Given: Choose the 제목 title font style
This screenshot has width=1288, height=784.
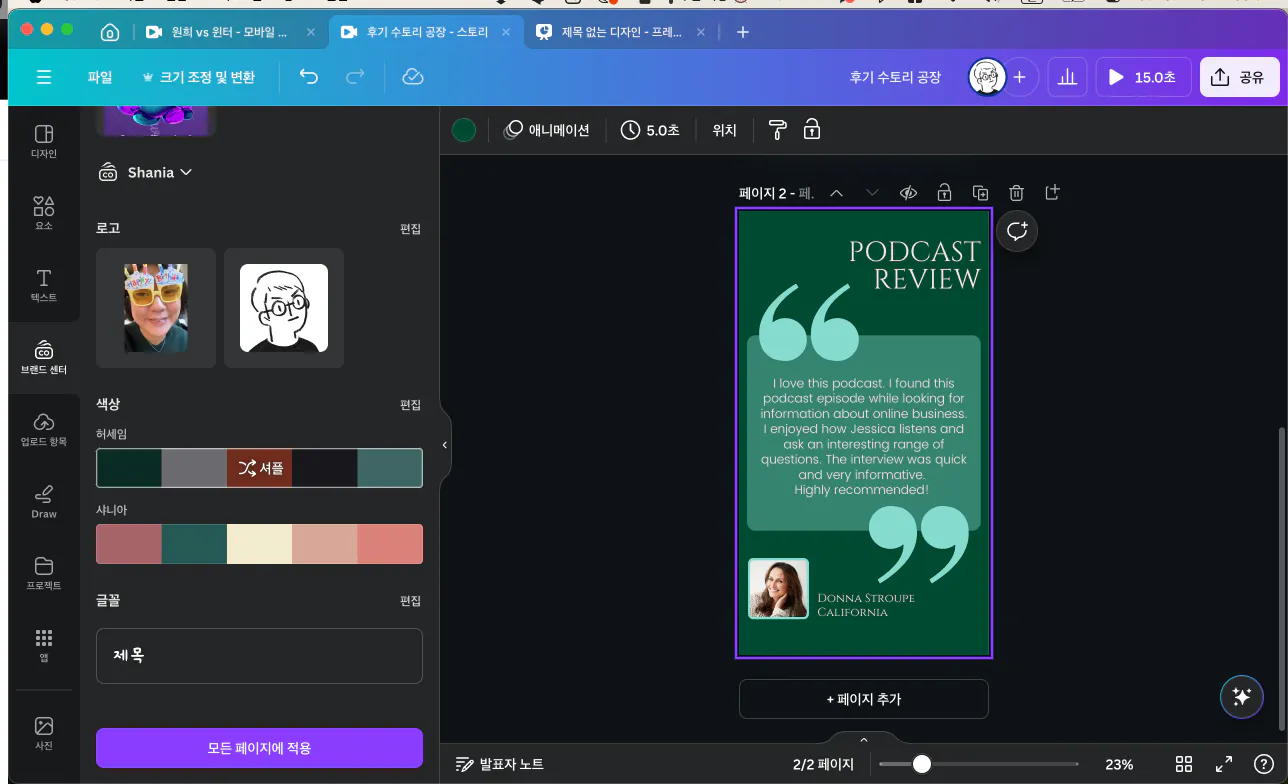Looking at the screenshot, I should click(259, 656).
